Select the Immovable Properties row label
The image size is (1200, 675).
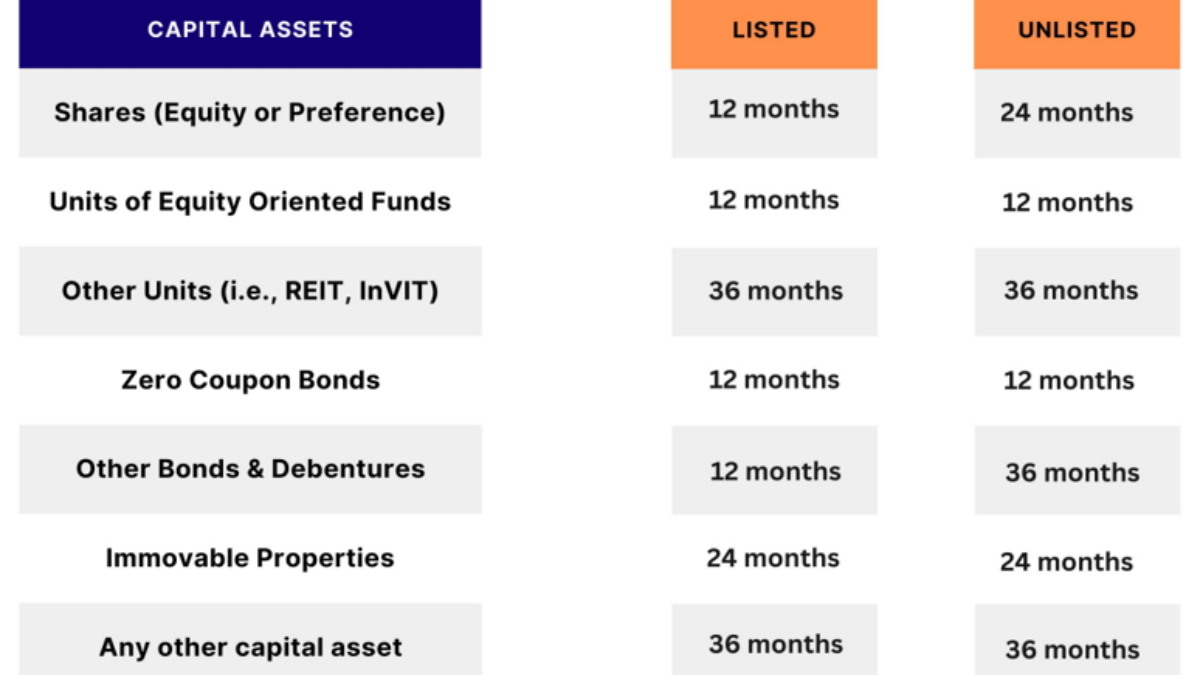tap(250, 558)
